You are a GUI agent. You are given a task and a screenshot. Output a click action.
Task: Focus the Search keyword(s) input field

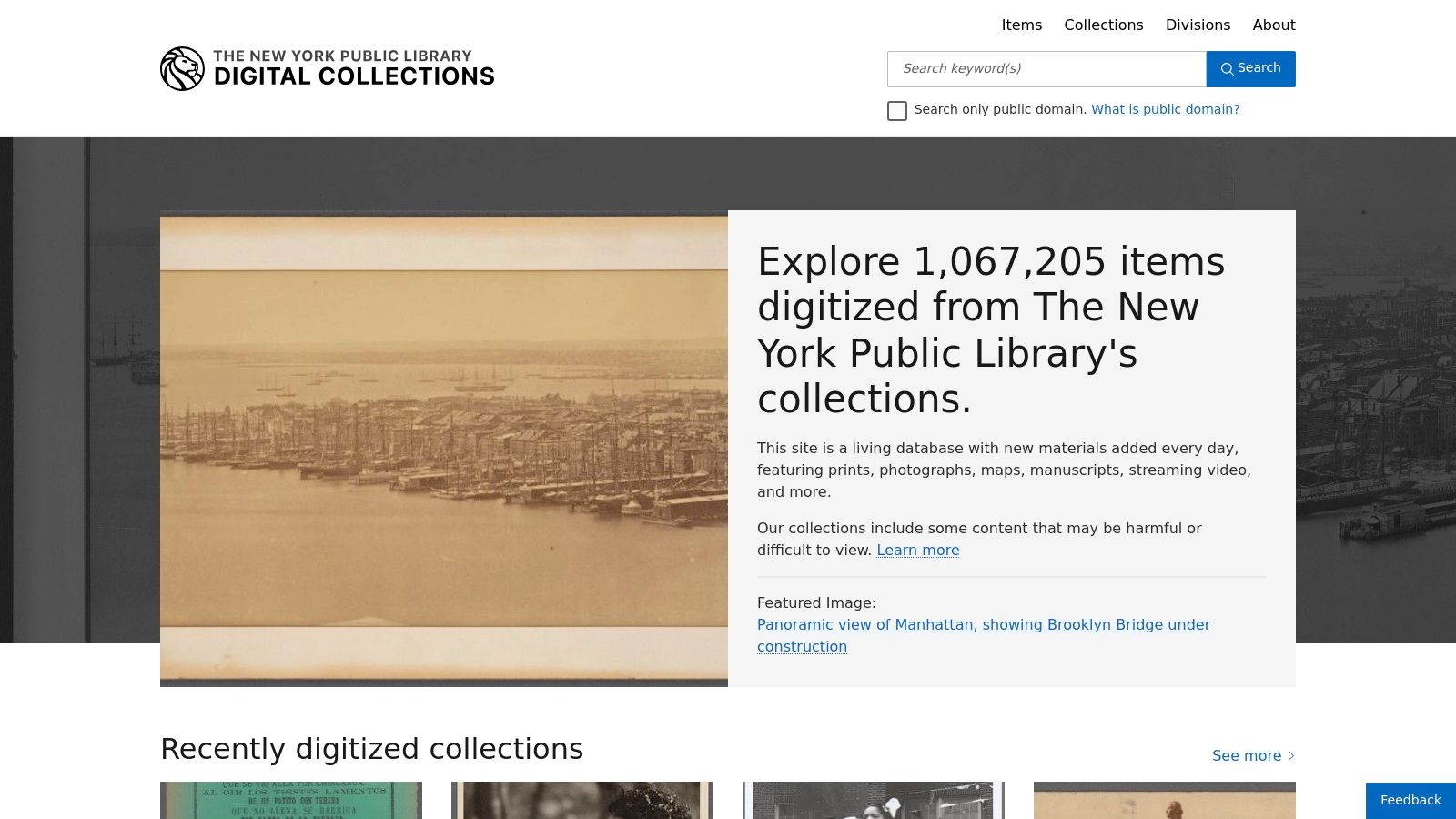(x=1046, y=69)
